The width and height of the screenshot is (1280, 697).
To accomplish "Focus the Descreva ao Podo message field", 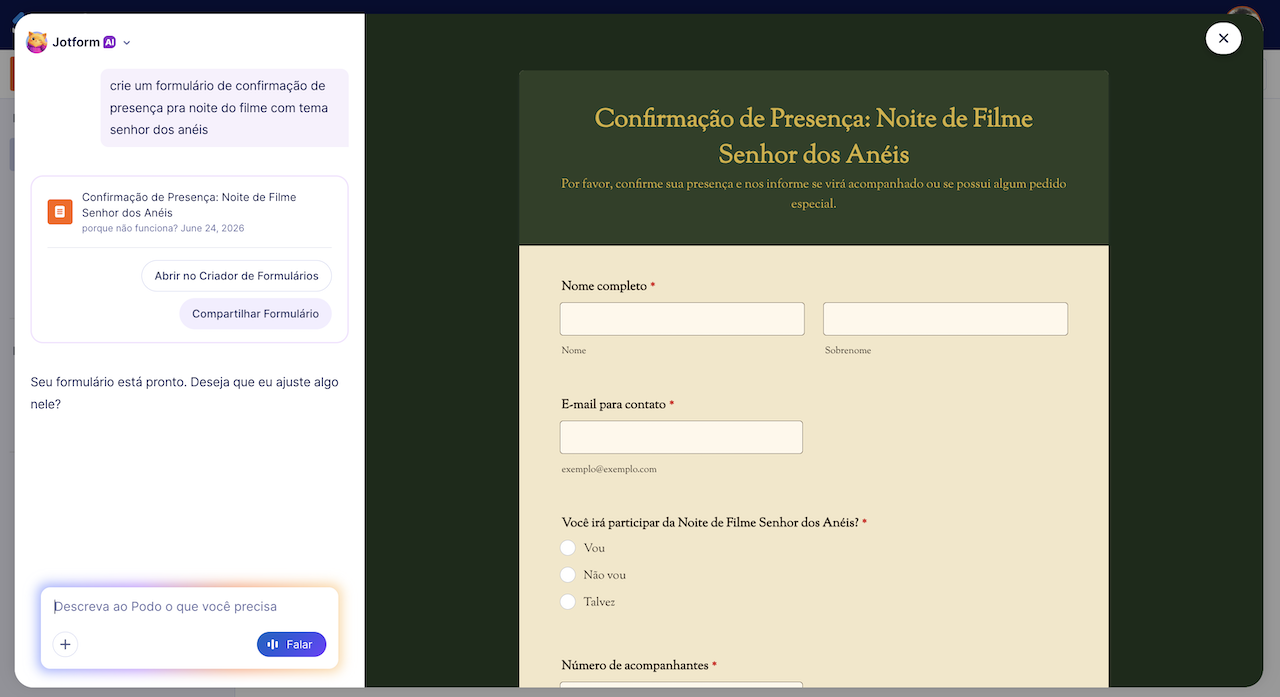I will point(190,607).
